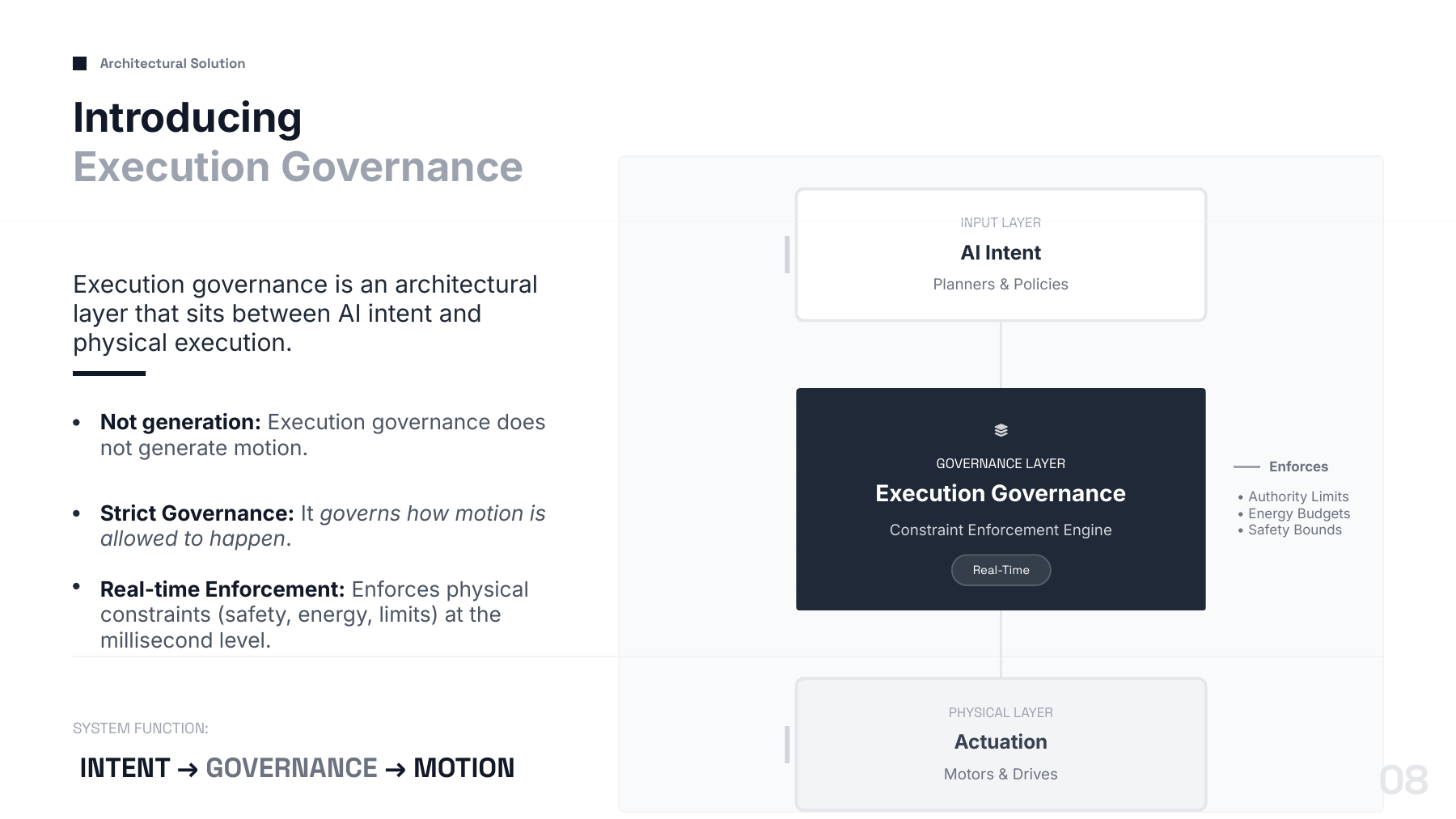Click the AI Intent input layer card
This screenshot has width=1456, height=819.
coord(1001,255)
